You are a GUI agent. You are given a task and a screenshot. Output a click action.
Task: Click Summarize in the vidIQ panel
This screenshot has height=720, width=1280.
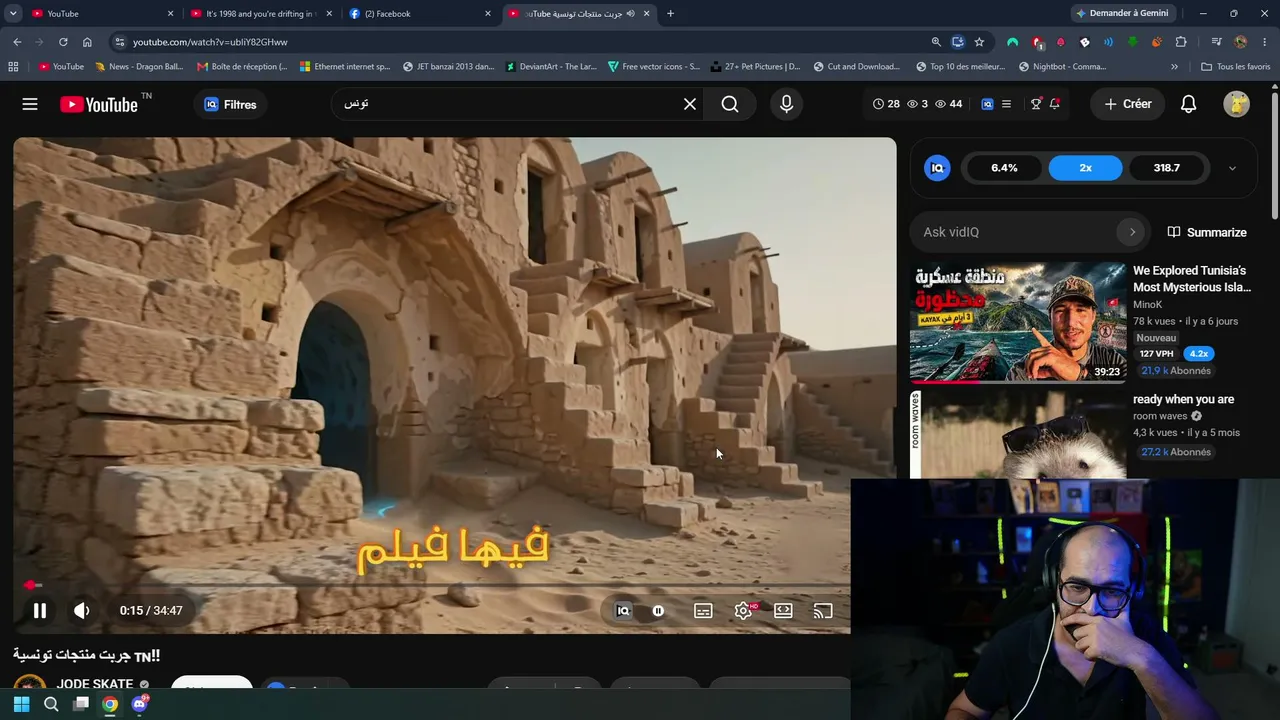(x=1207, y=232)
